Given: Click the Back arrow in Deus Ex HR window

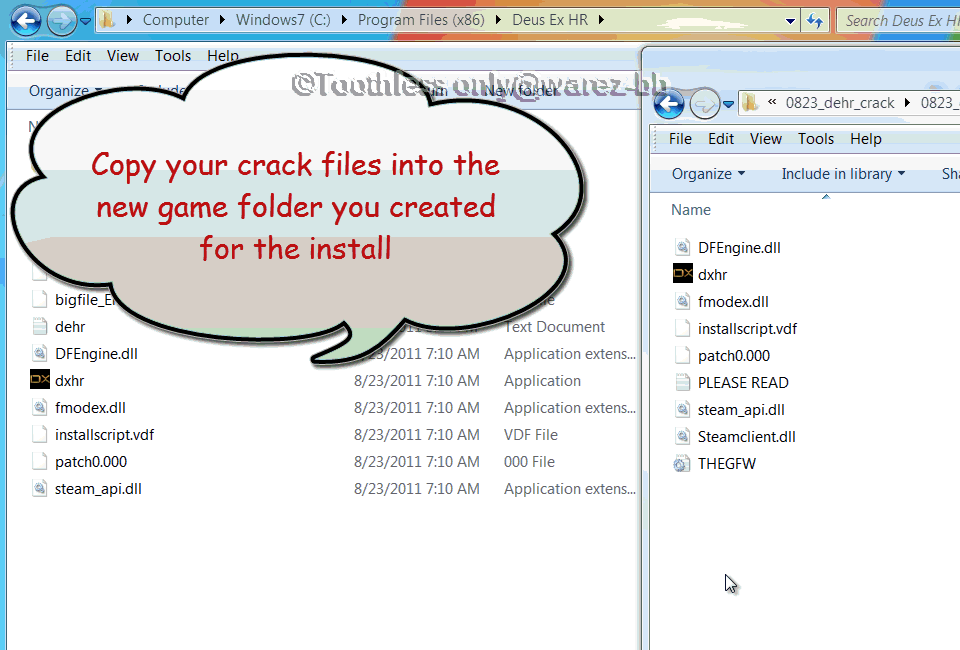Looking at the screenshot, I should coord(26,21).
